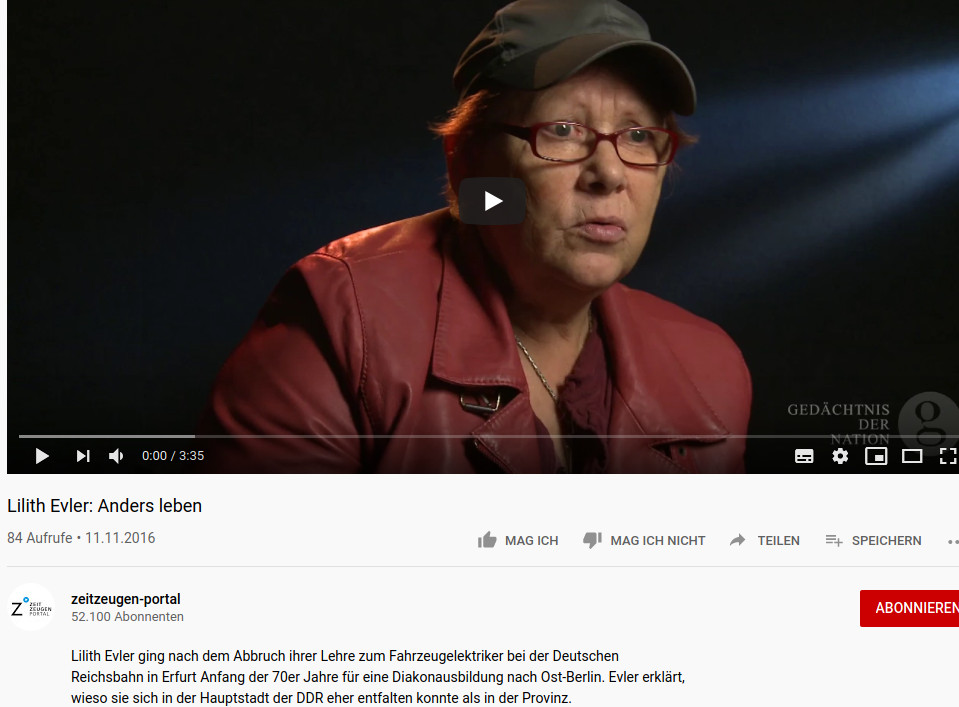Share the video via TEILEN
The height and width of the screenshot is (707, 959).
tap(765, 541)
